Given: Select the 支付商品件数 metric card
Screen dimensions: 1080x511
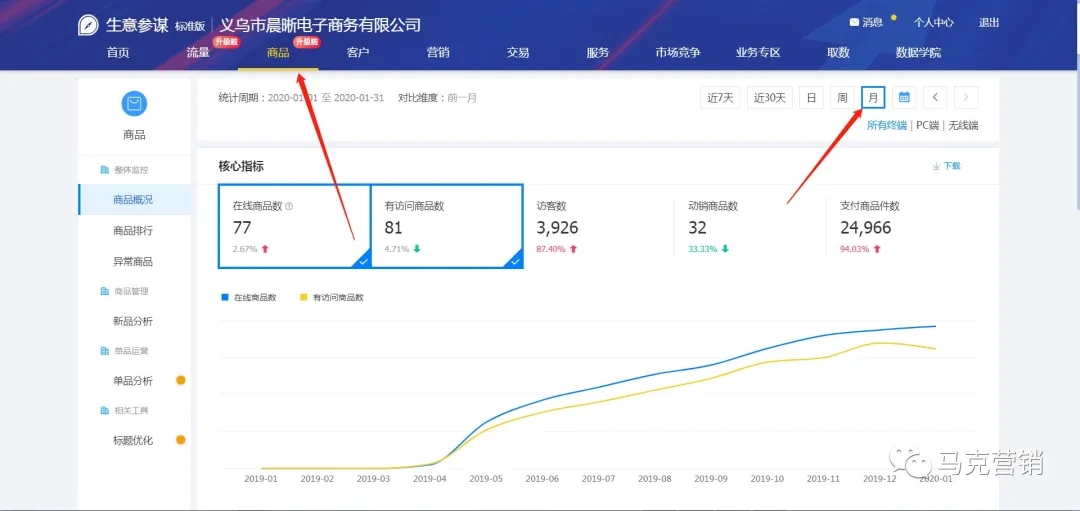Looking at the screenshot, I should pos(900,226).
